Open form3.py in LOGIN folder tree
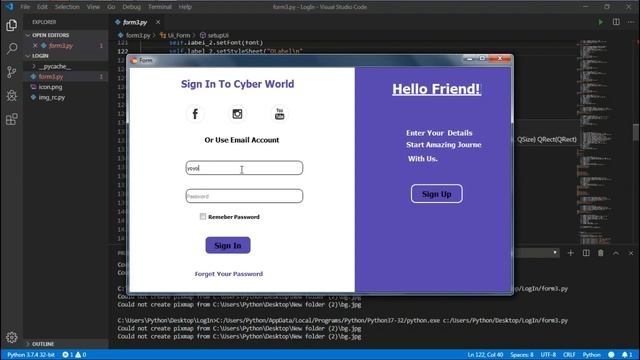The width and height of the screenshot is (640, 360). (x=51, y=76)
